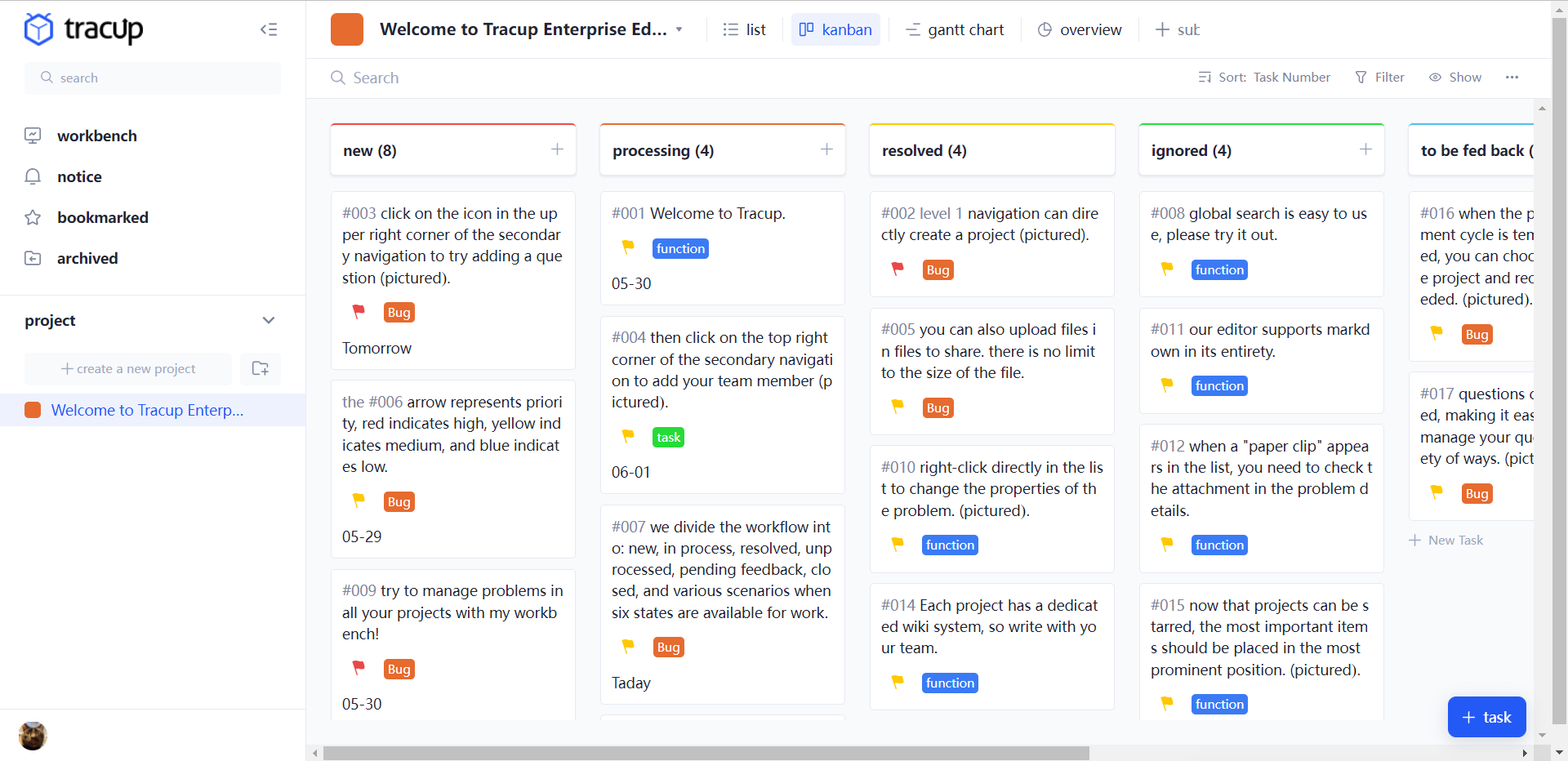Toggle the Show field visibility options

coord(1455,77)
